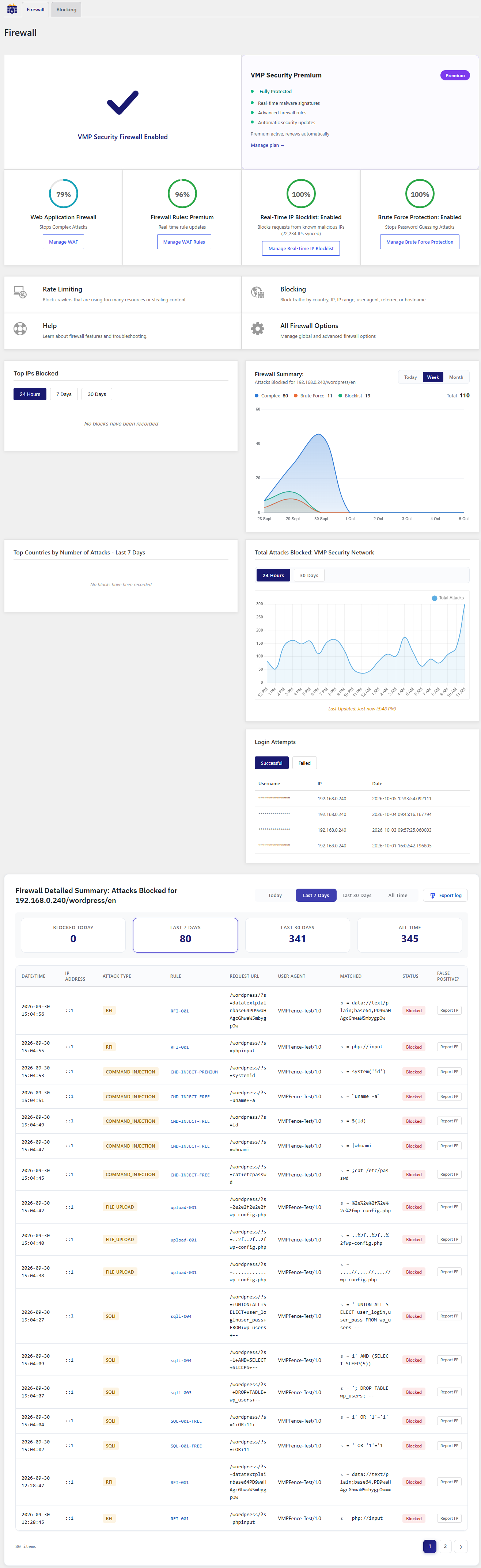This screenshot has height=1568, width=481.
Task: Click the 100% Brute Force Protection gauge
Action: (420, 194)
